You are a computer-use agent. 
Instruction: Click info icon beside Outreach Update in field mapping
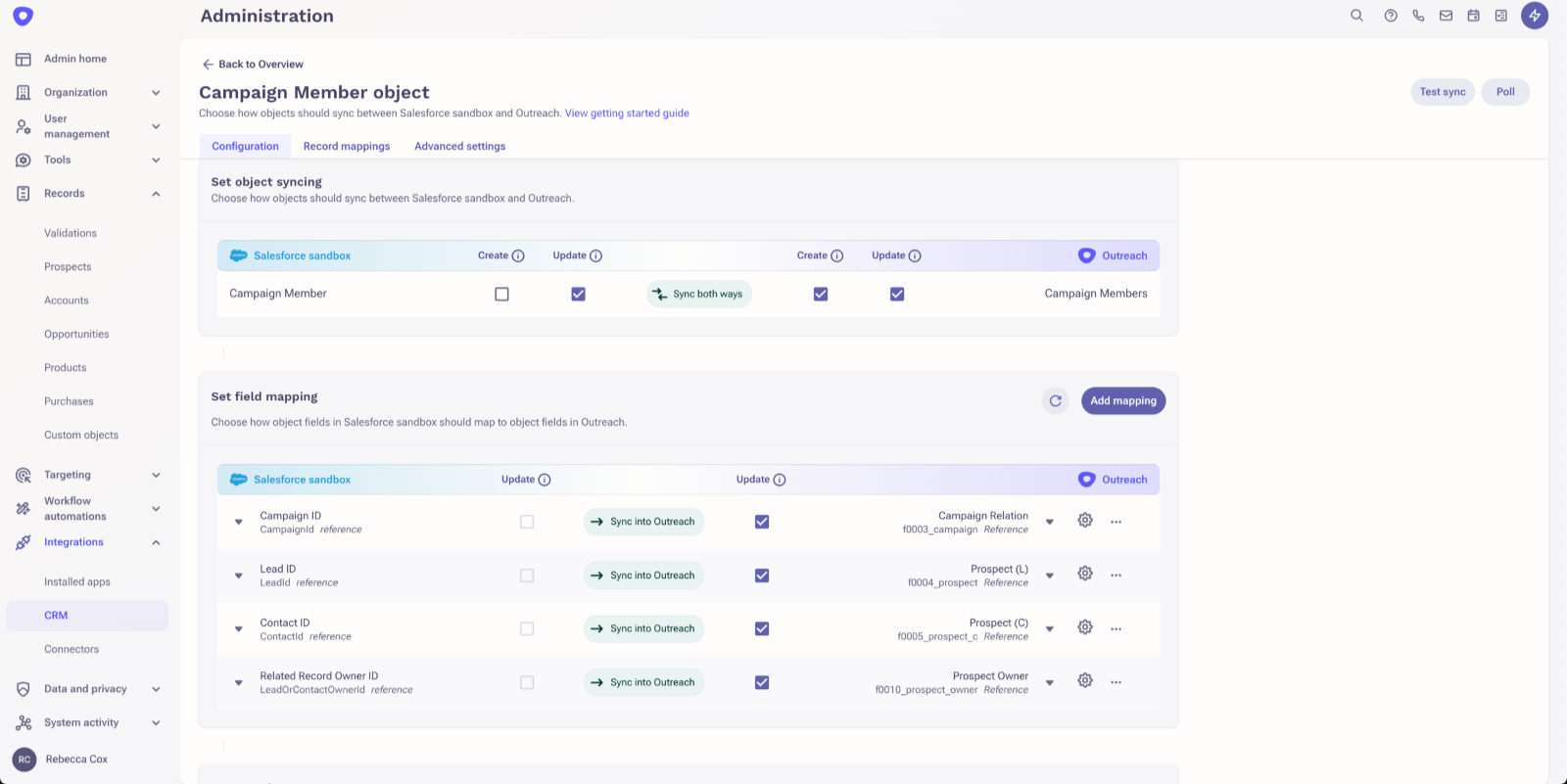click(780, 480)
